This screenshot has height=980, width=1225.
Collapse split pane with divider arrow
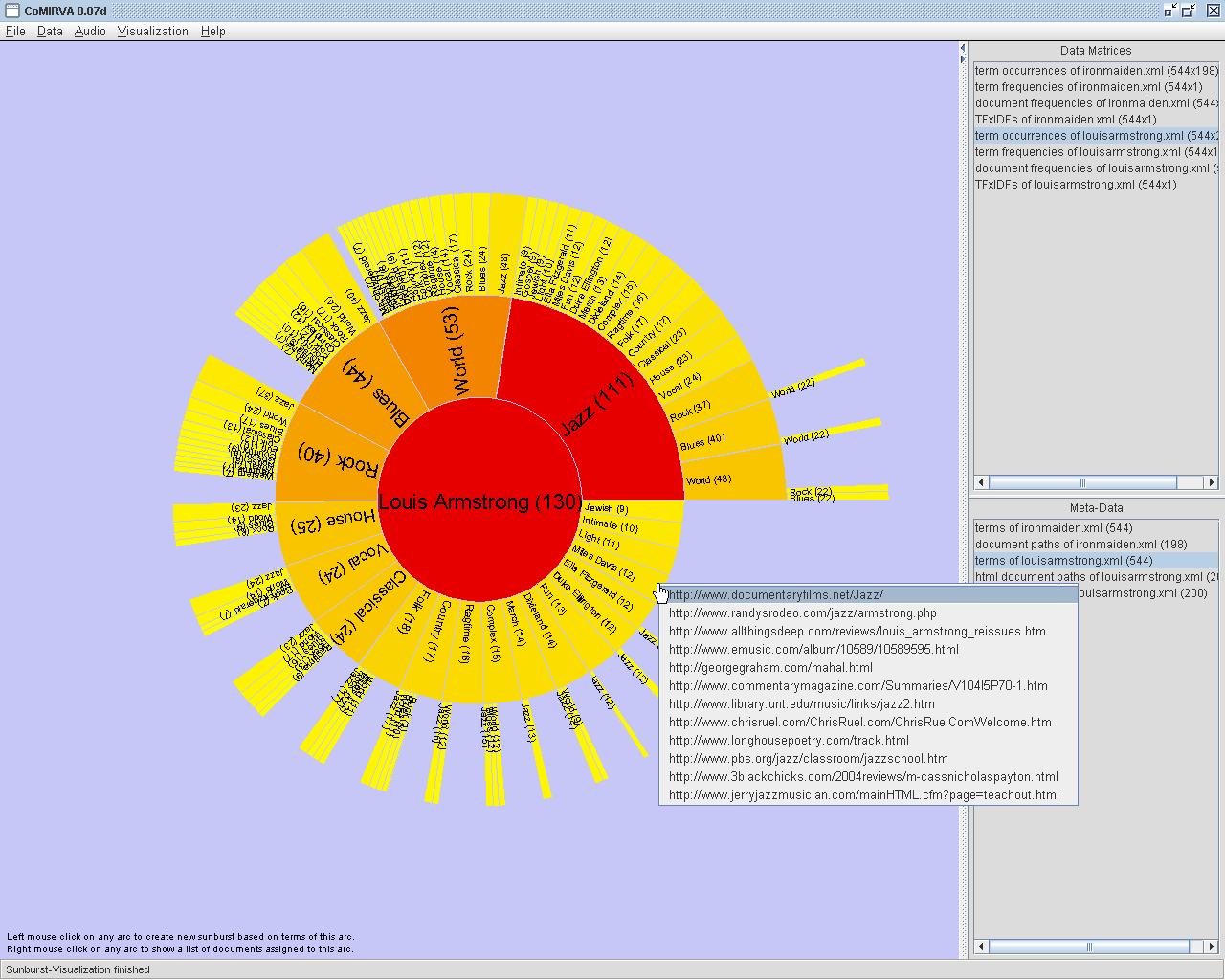(964, 48)
